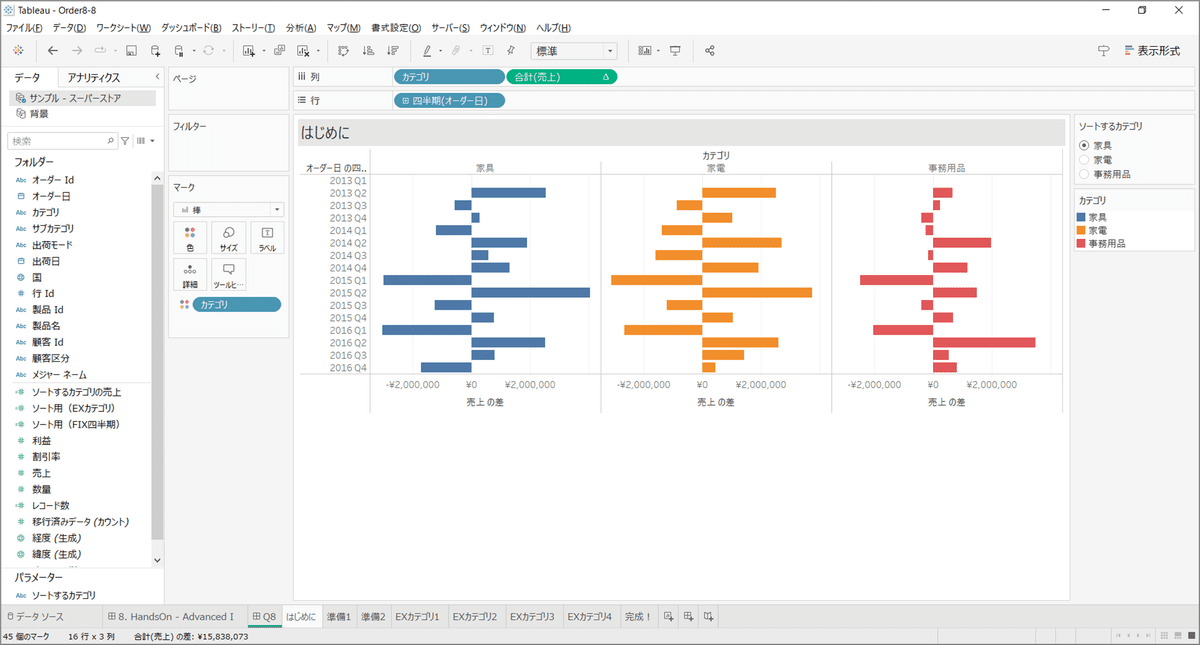Click the redo forward arrow

coord(77,50)
